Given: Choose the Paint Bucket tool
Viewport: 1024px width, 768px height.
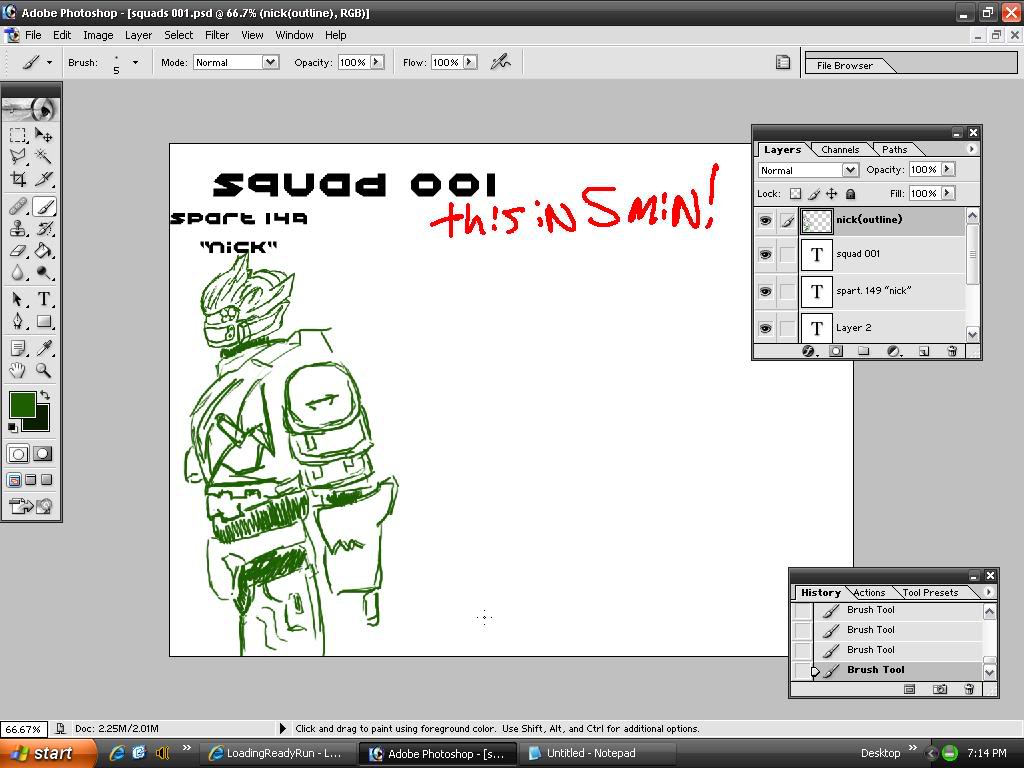Looking at the screenshot, I should 44,251.
